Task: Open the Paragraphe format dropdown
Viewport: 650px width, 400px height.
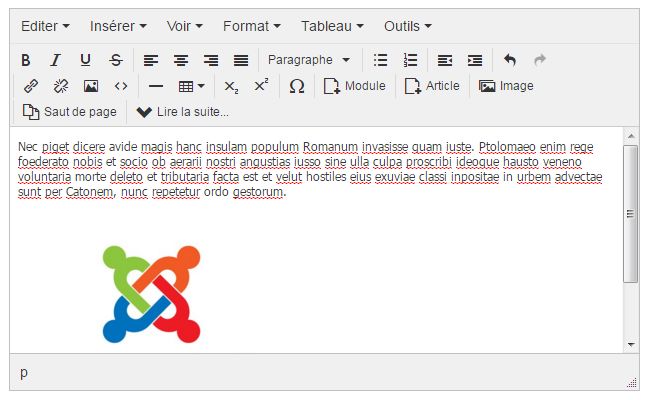Action: tap(309, 60)
